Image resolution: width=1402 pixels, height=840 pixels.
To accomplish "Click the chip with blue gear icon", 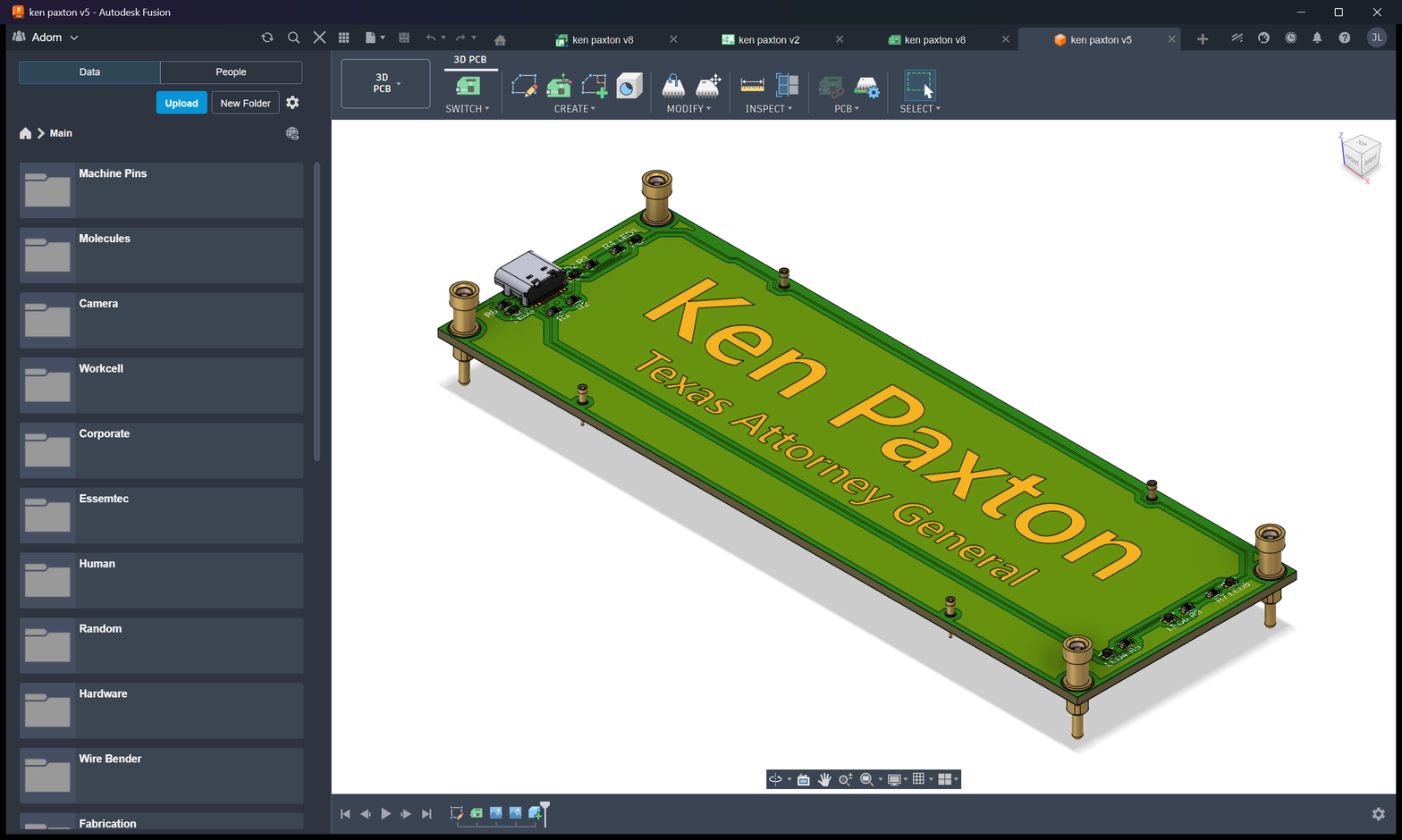I will click(866, 87).
